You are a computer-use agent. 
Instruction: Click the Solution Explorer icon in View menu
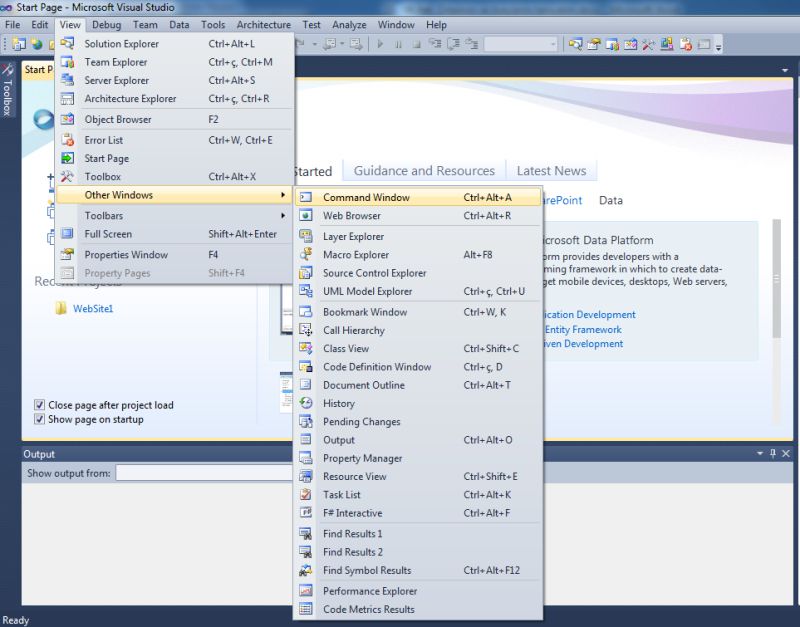[x=67, y=43]
